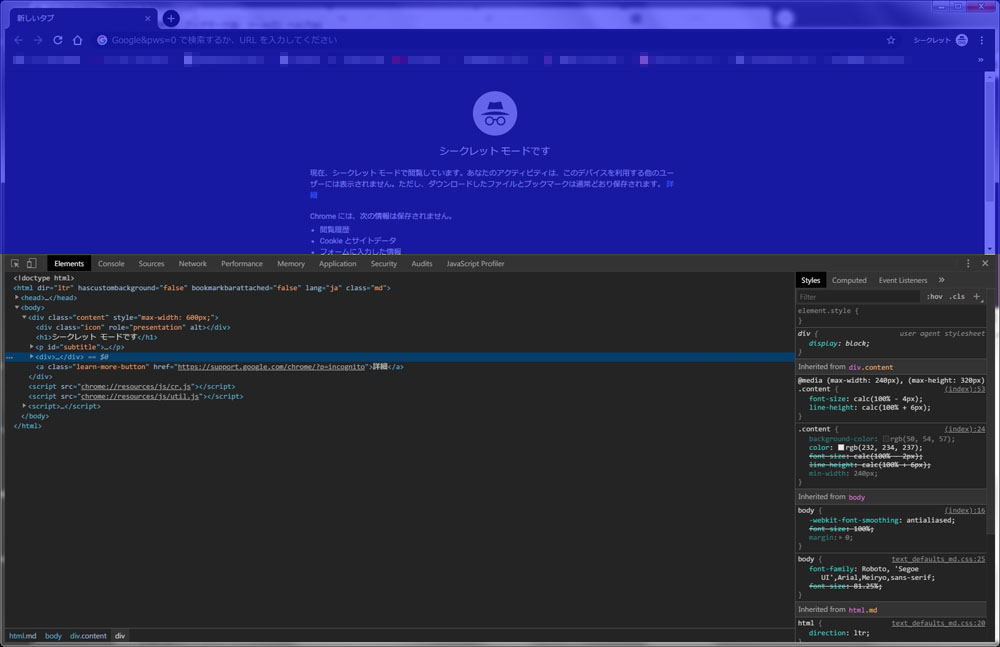The height and width of the screenshot is (647, 1000).
Task: Select div.content in breadcrumb bar
Action: pyautogui.click(x=88, y=636)
